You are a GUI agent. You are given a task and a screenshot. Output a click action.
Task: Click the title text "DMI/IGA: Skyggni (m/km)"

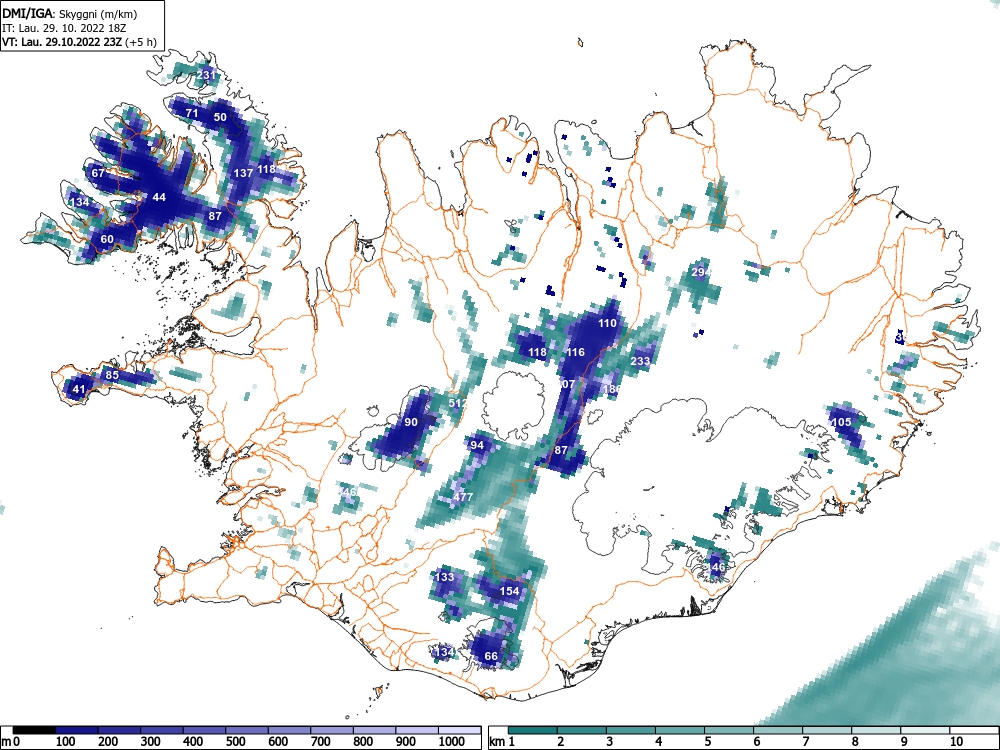tap(70, 14)
